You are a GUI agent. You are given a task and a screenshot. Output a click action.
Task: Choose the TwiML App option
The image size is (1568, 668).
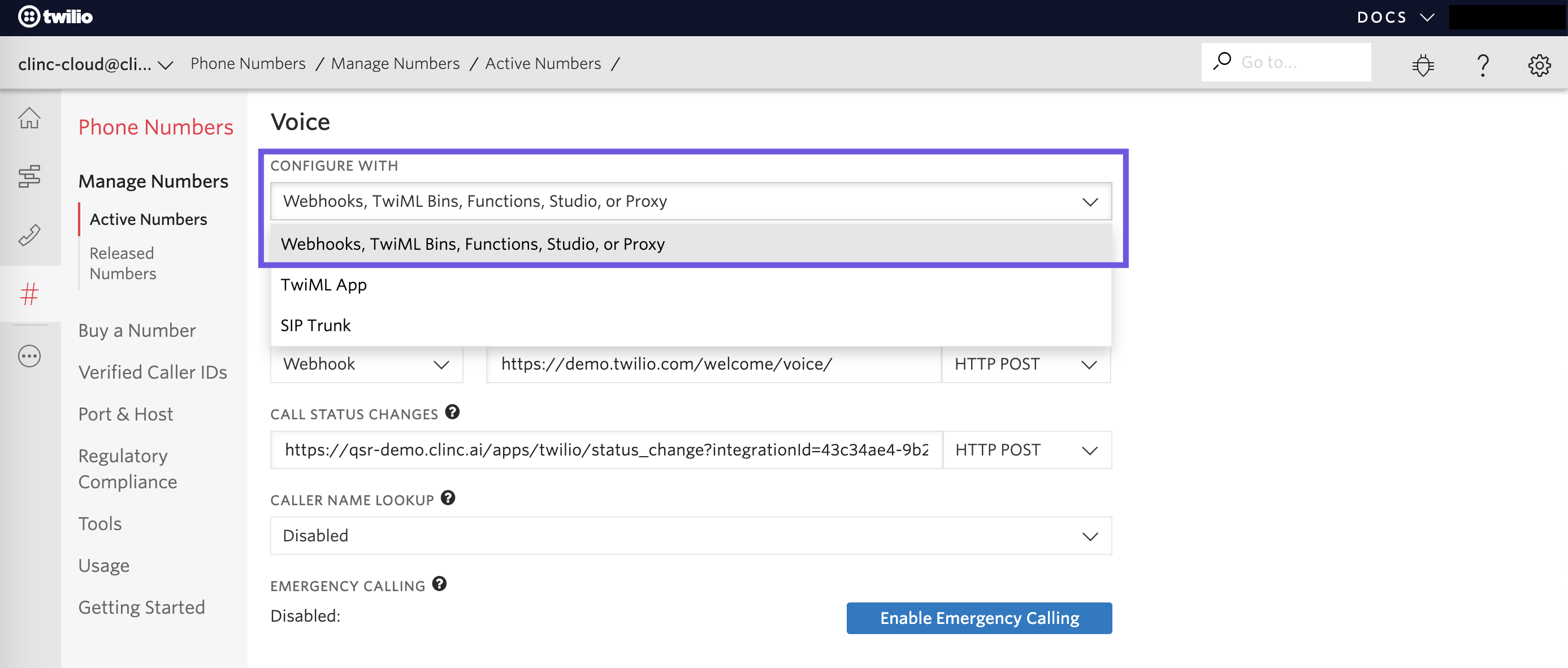click(x=691, y=285)
